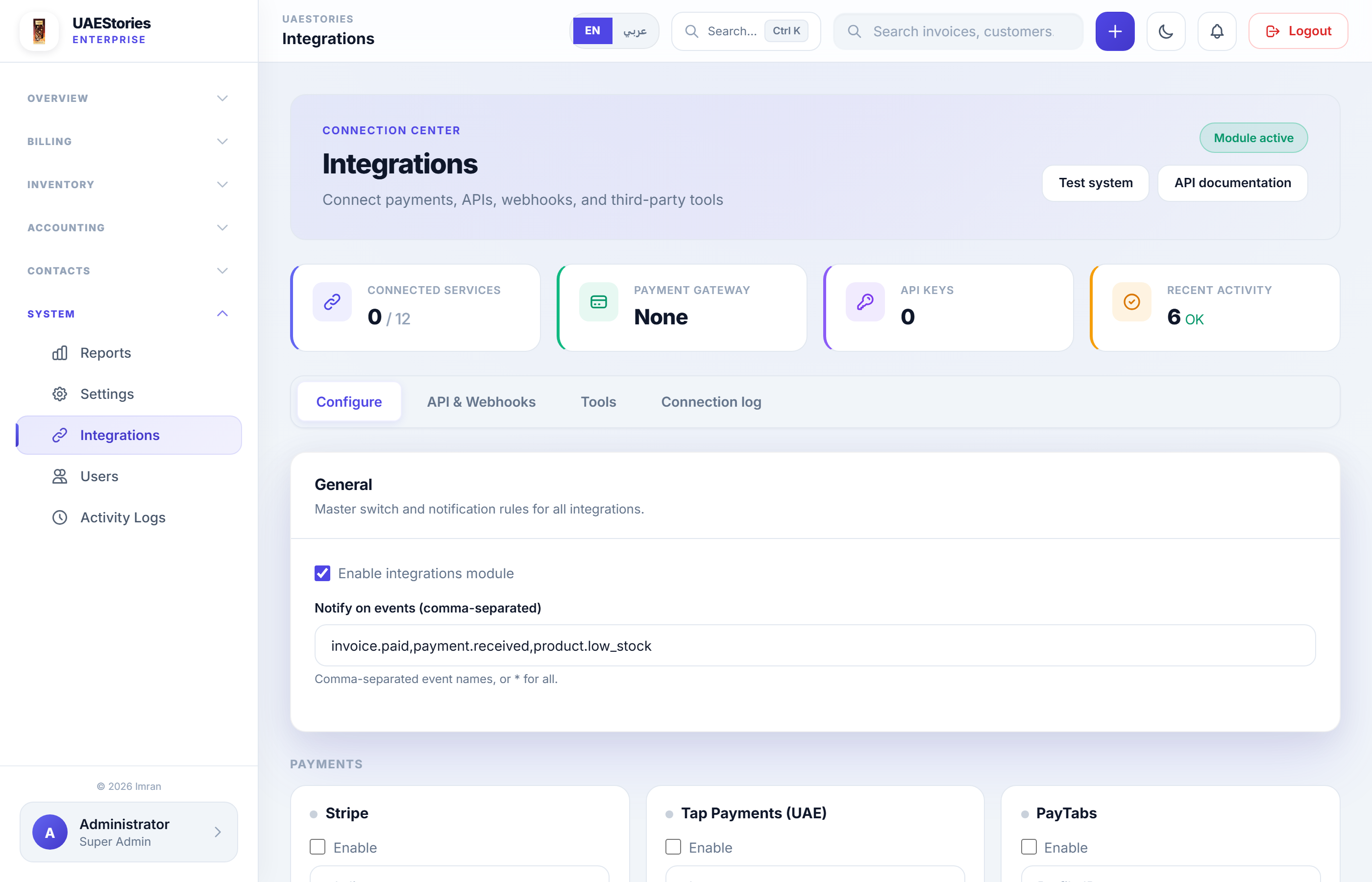Expand the Contacts sidebar section
Image resolution: width=1372 pixels, height=882 pixels.
click(128, 270)
